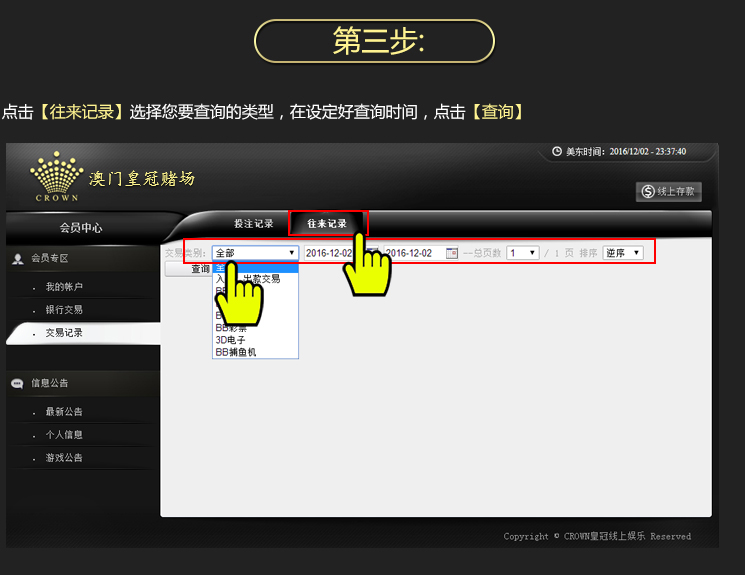Open 最新公告 announcements
Screen dimensions: 745x575
click(x=64, y=412)
